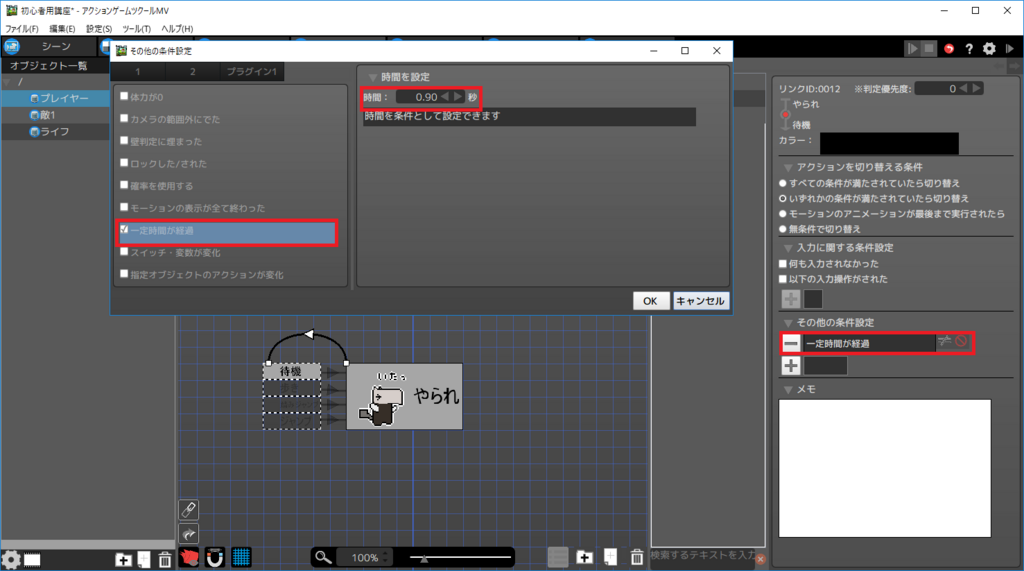The width and height of the screenshot is (1024, 571).
Task: Click the red shape icon below canvas
Action: coord(189,557)
